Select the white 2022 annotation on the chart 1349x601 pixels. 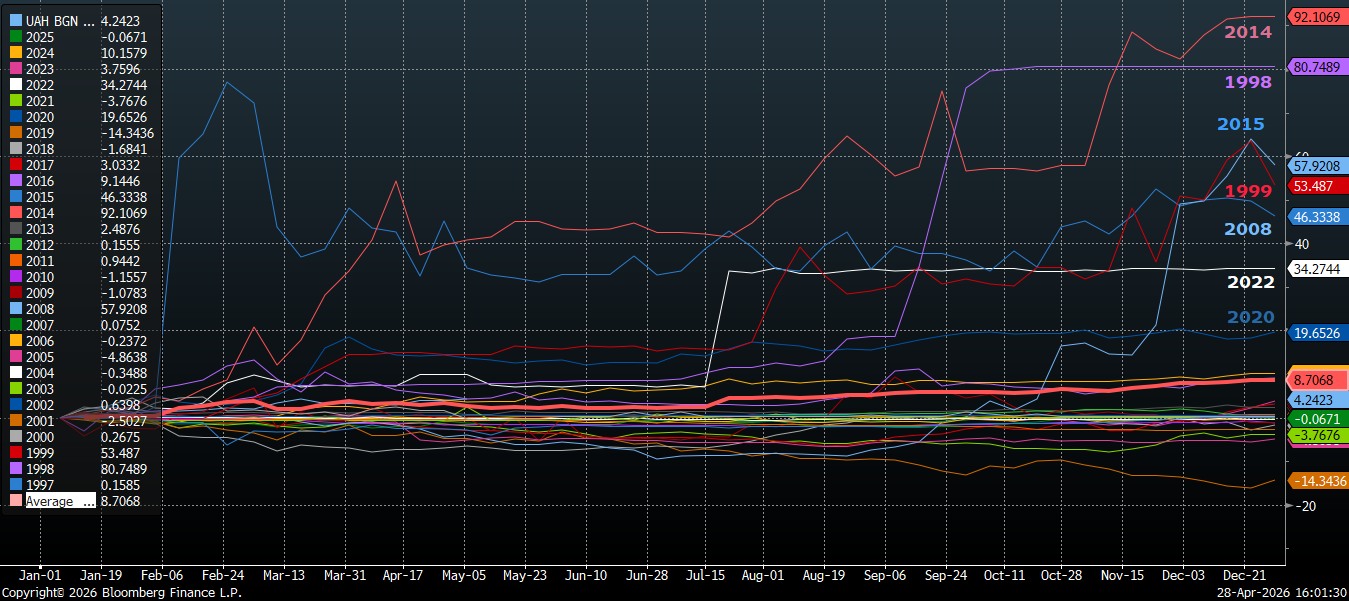click(x=1250, y=282)
